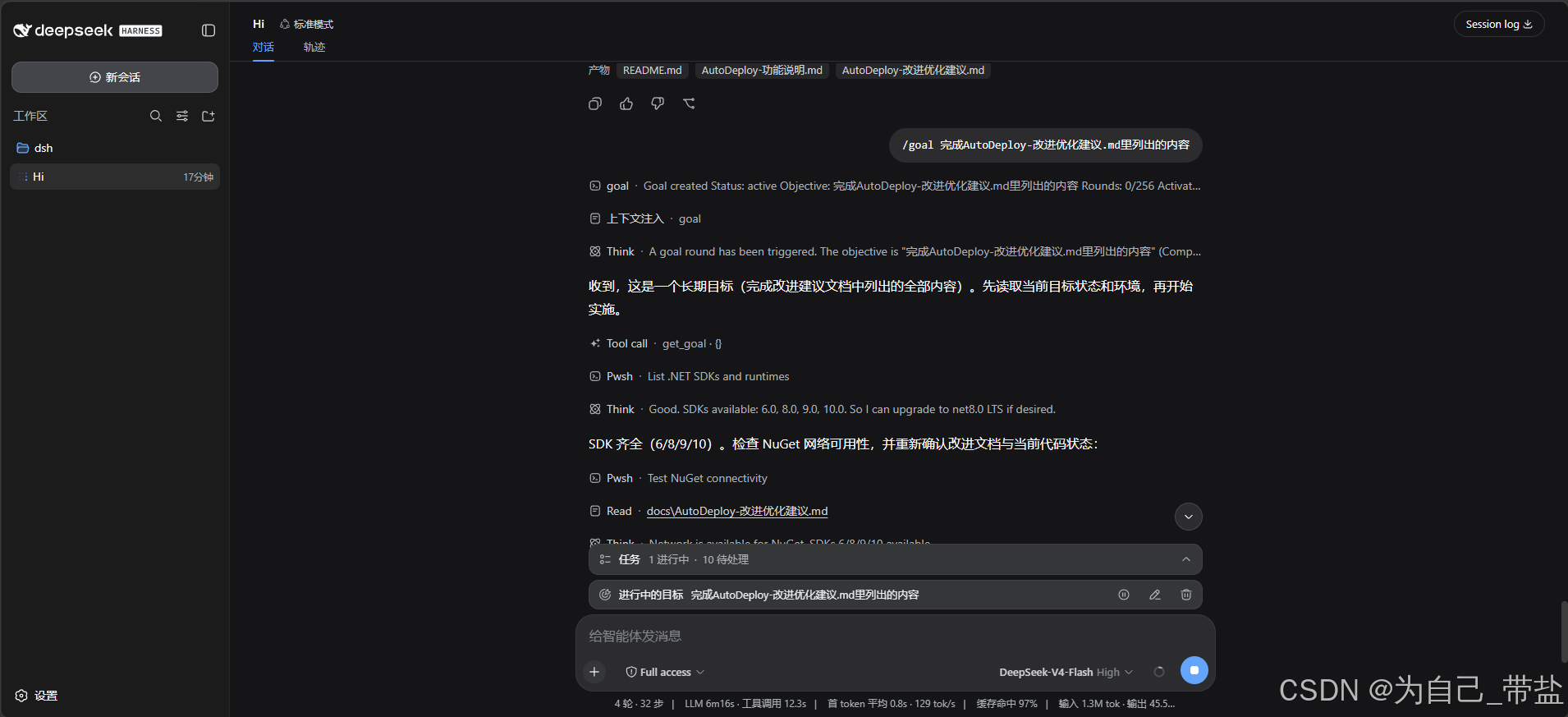Open DeepSeek-V4-Flash model dropdown
The width and height of the screenshot is (1568, 717).
(1066, 672)
